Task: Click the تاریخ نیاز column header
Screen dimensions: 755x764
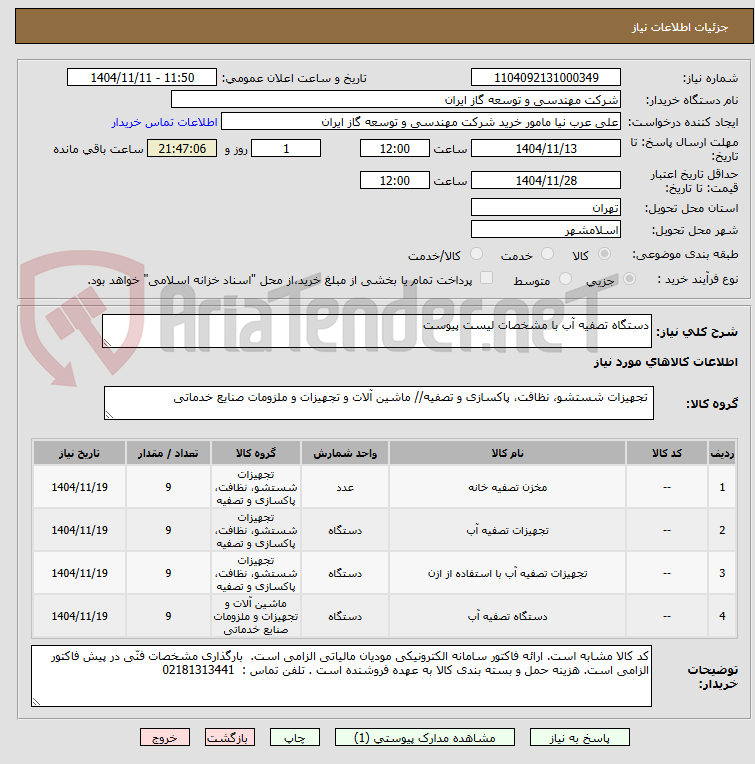Action: click(79, 453)
